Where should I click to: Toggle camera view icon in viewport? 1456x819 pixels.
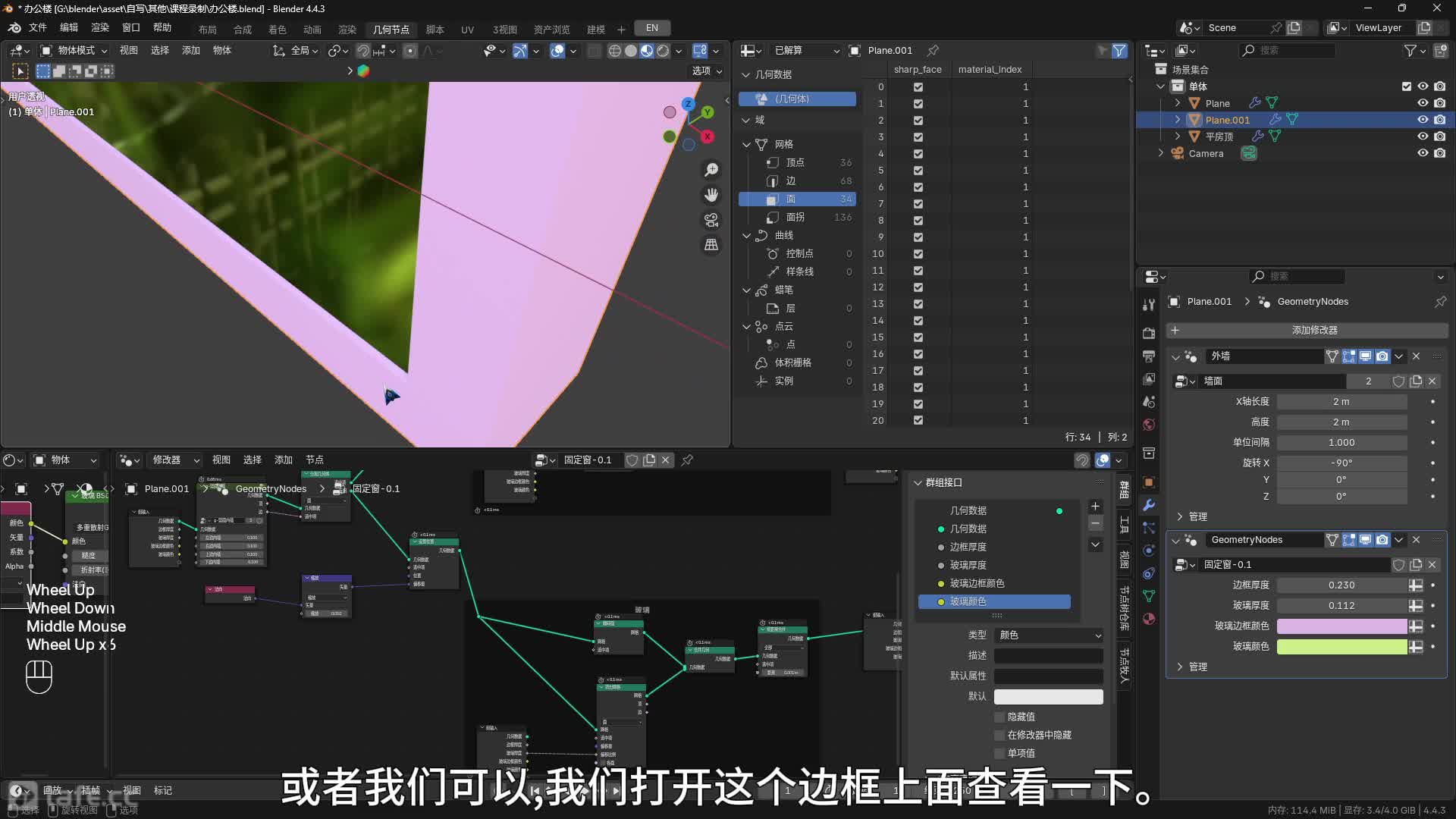point(711,220)
